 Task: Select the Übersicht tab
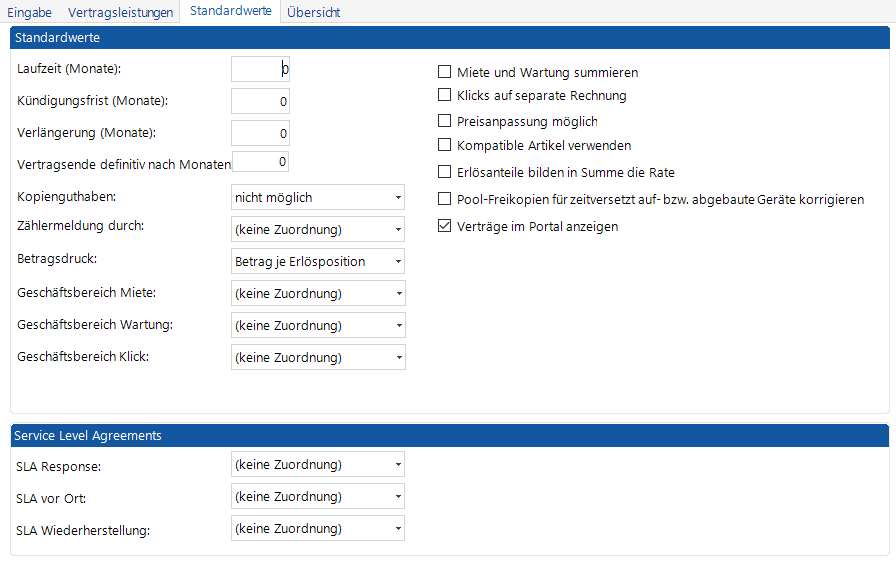(x=313, y=12)
